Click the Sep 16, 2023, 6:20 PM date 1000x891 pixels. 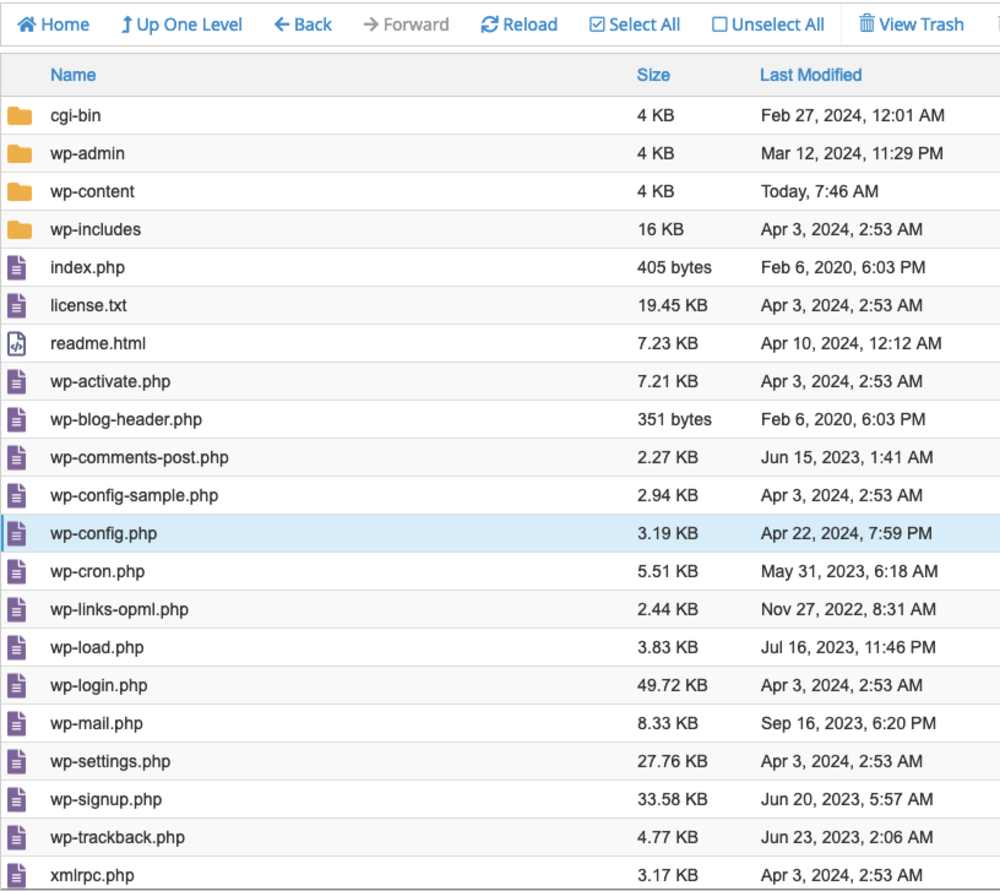pyautogui.click(x=848, y=724)
